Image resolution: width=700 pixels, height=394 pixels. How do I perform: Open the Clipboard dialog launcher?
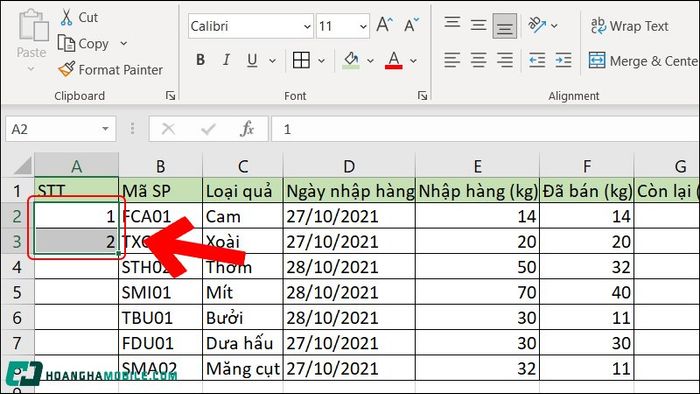point(170,95)
